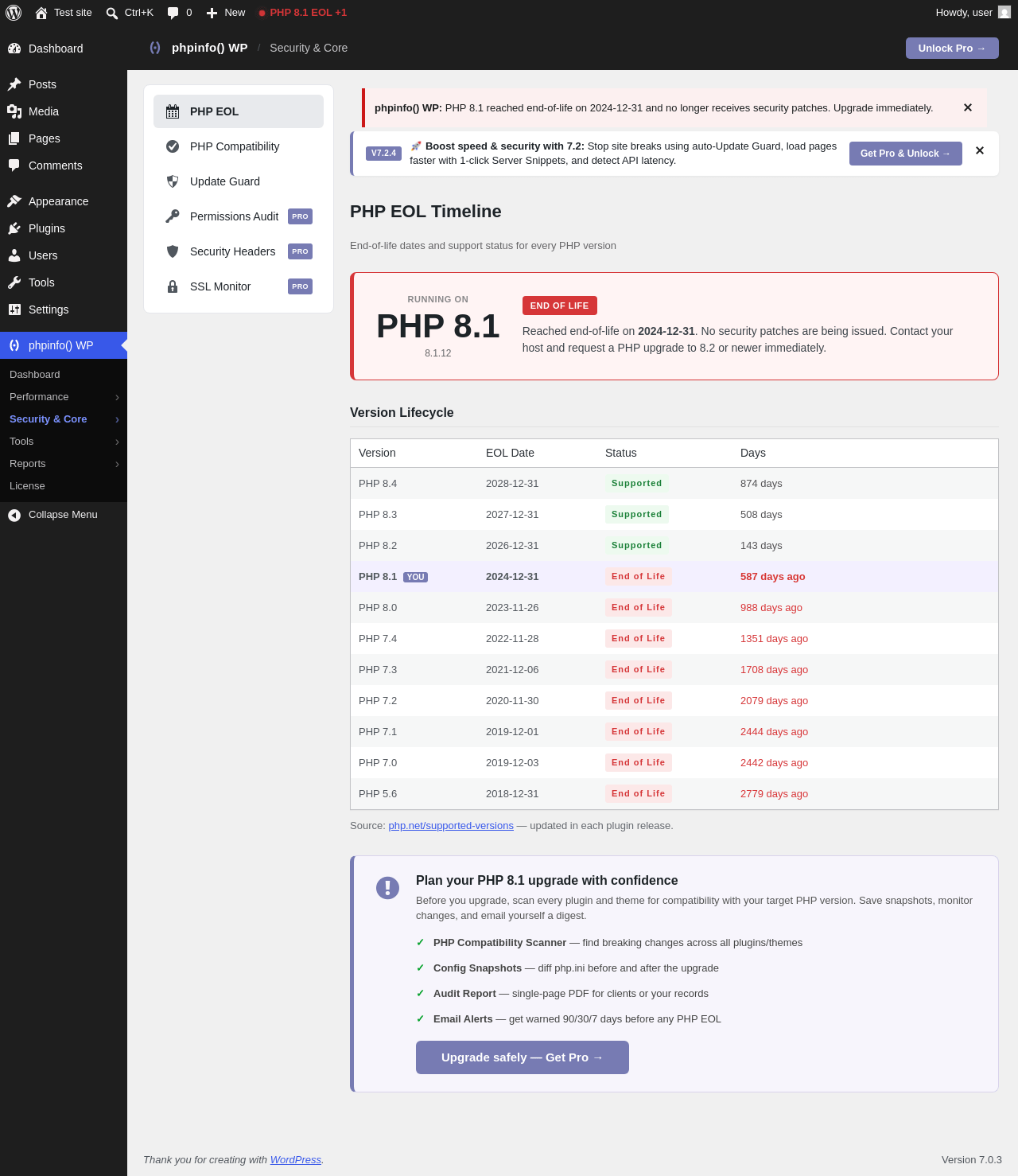Click phpinfo() WP sidebar icon

pyautogui.click(x=14, y=345)
